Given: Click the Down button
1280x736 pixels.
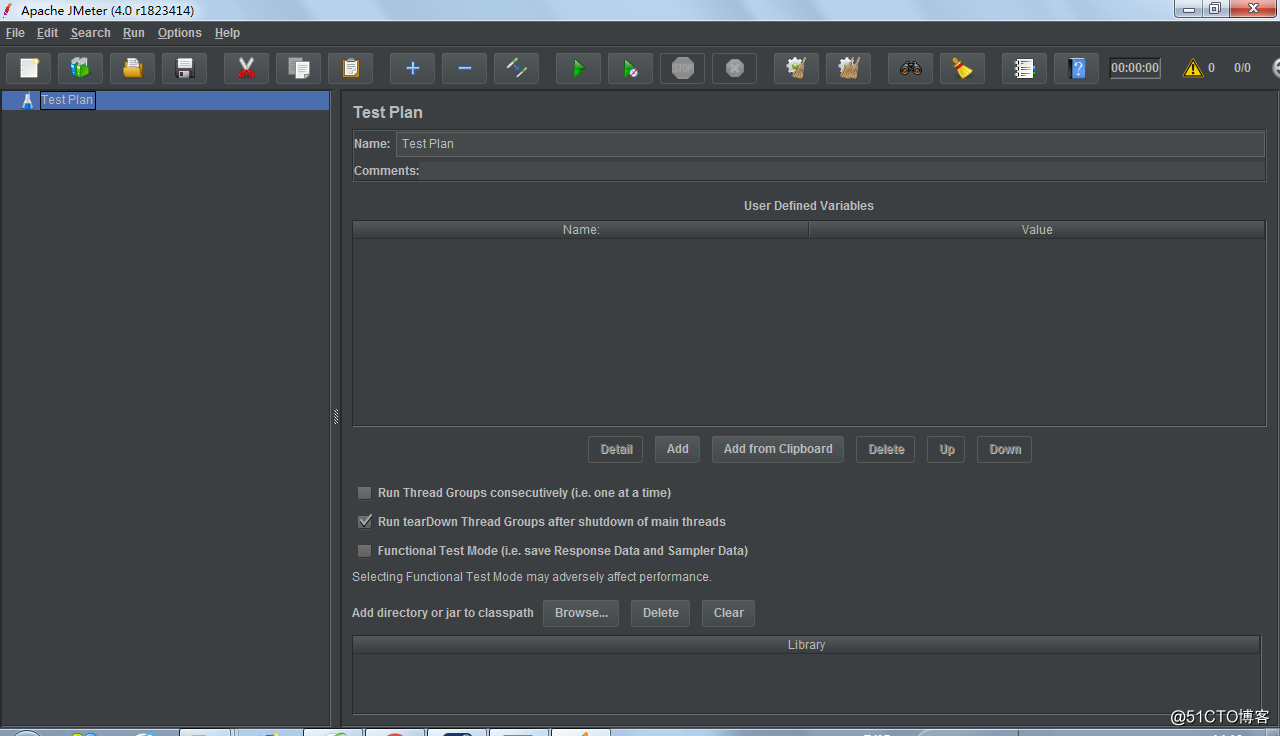Looking at the screenshot, I should [x=1005, y=449].
